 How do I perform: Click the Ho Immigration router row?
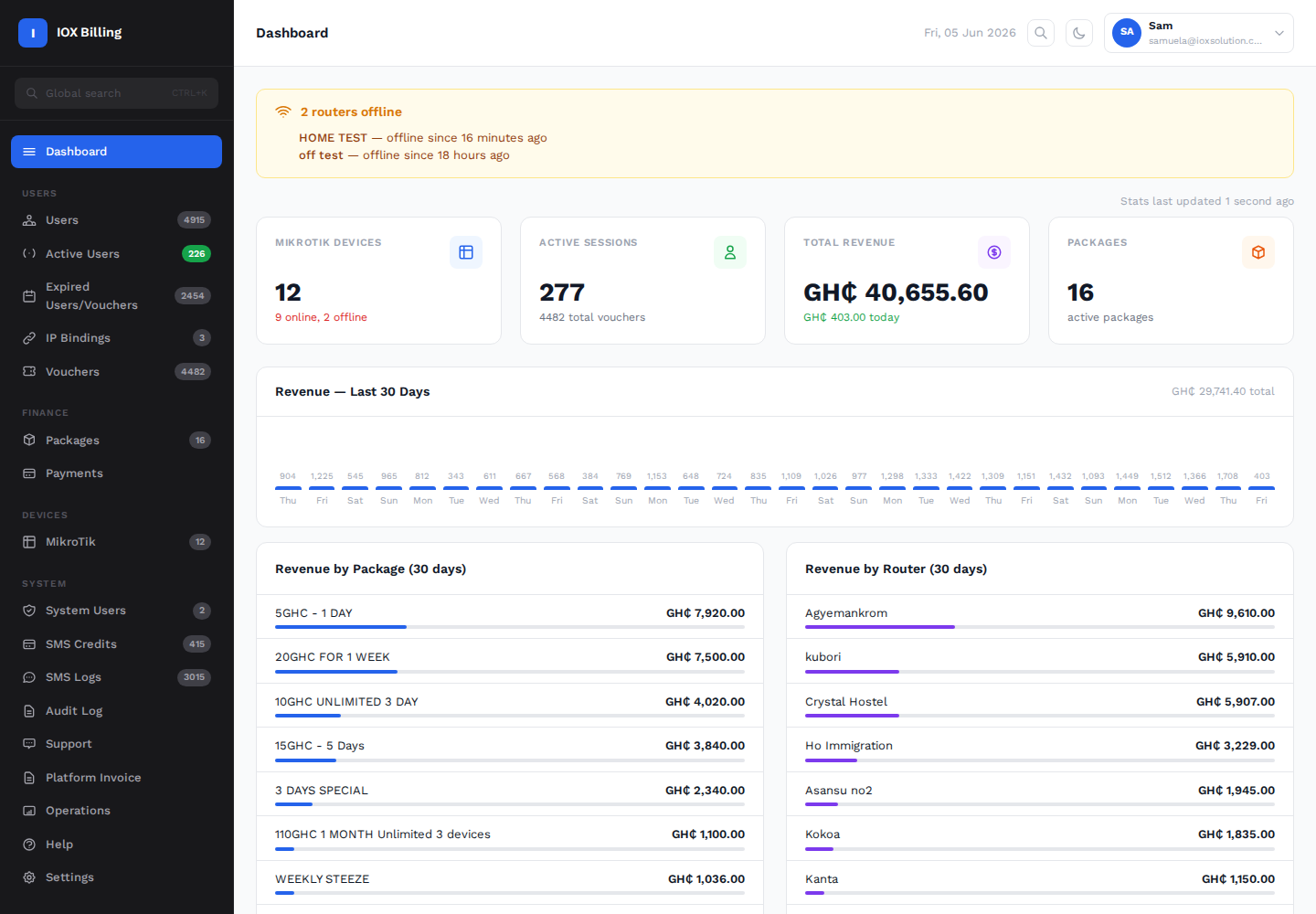1040,749
